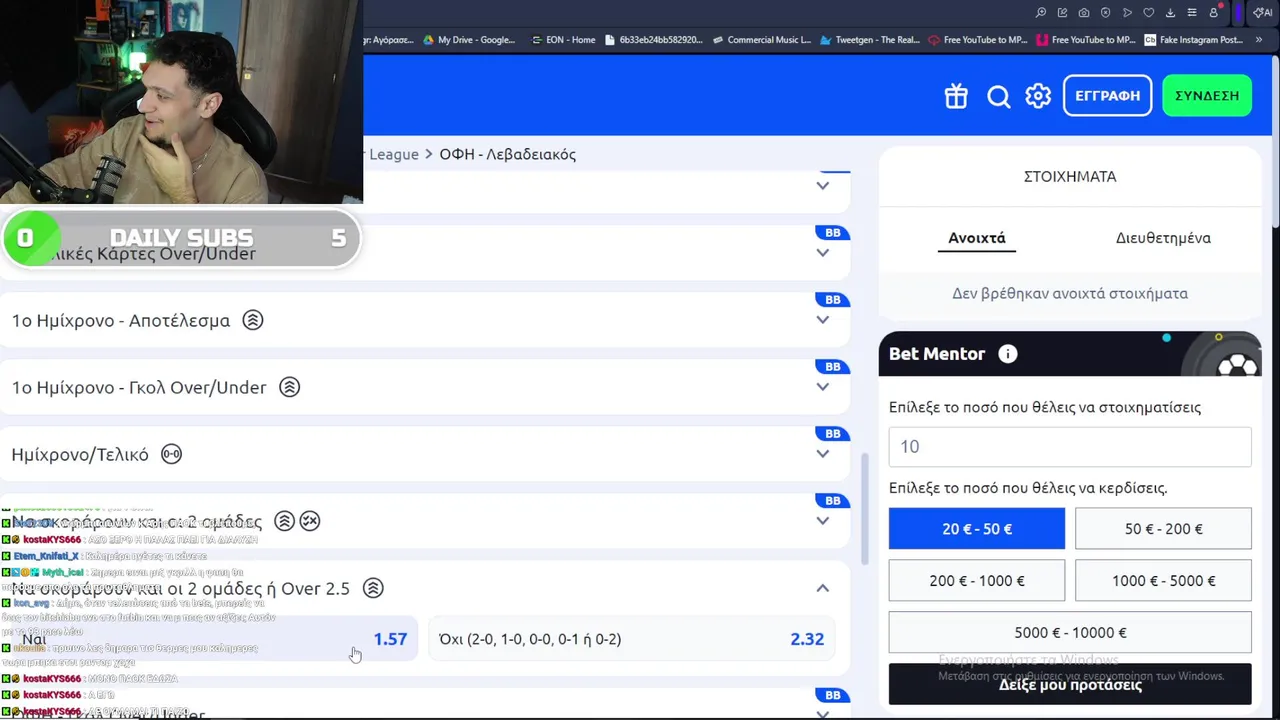Select the 20 € - 50 € range

[977, 529]
